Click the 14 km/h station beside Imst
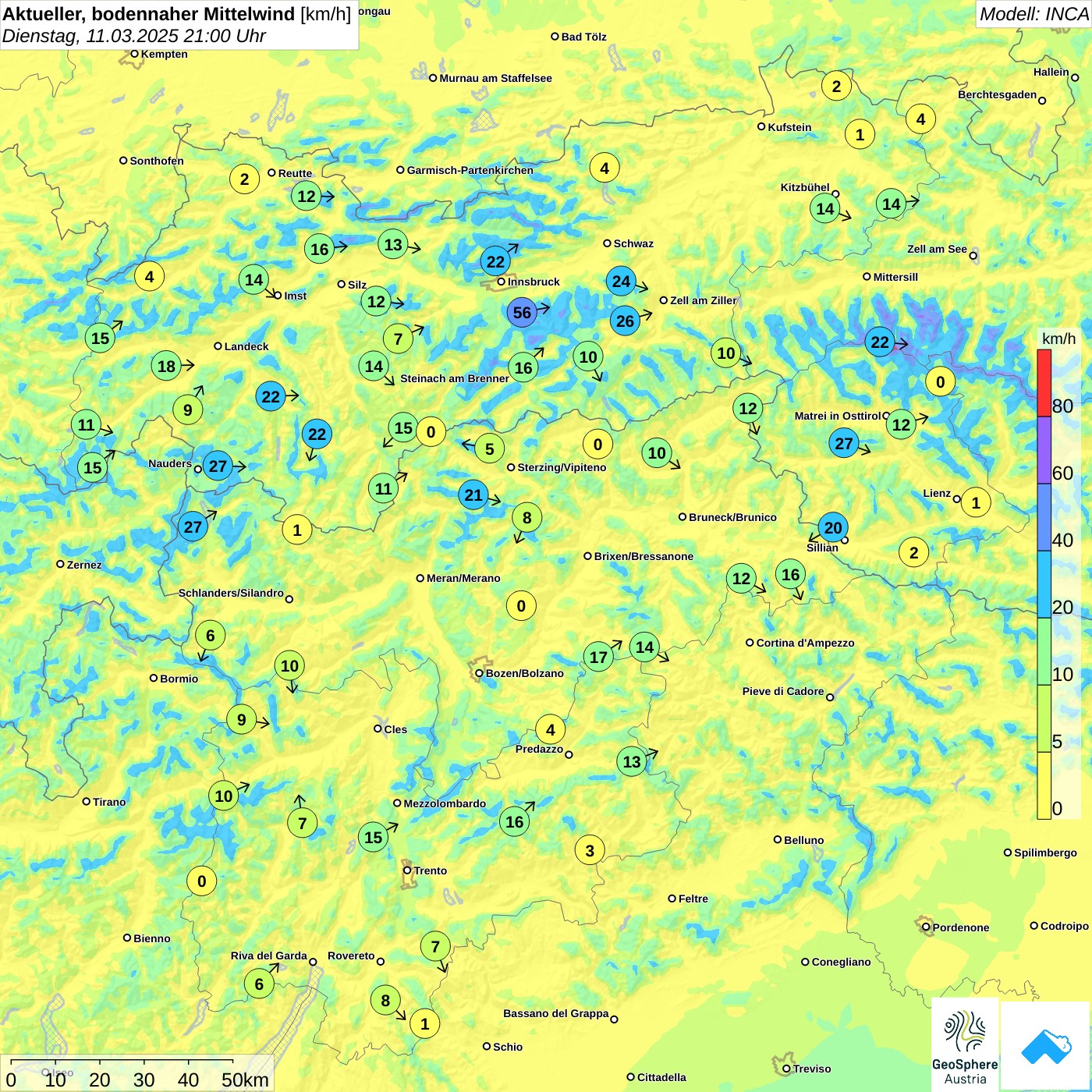This screenshot has height=1092, width=1092. [253, 279]
